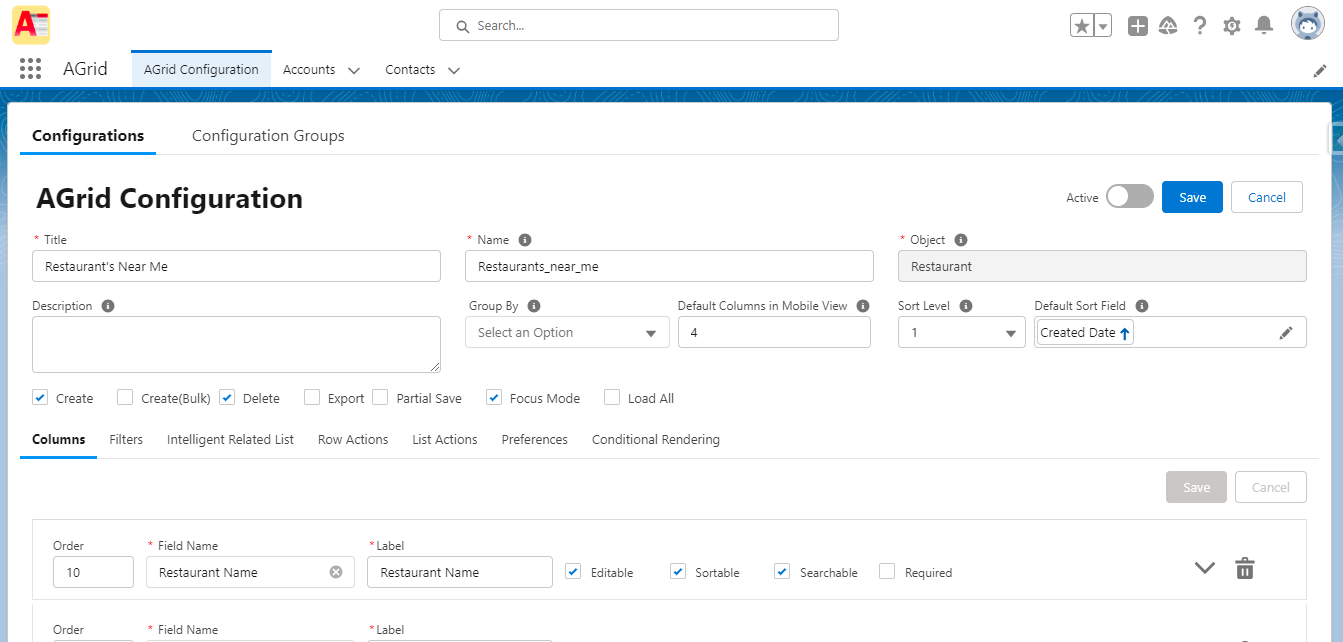Click the AGrid app logo icon
This screenshot has height=642, width=1343.
pos(31,25)
